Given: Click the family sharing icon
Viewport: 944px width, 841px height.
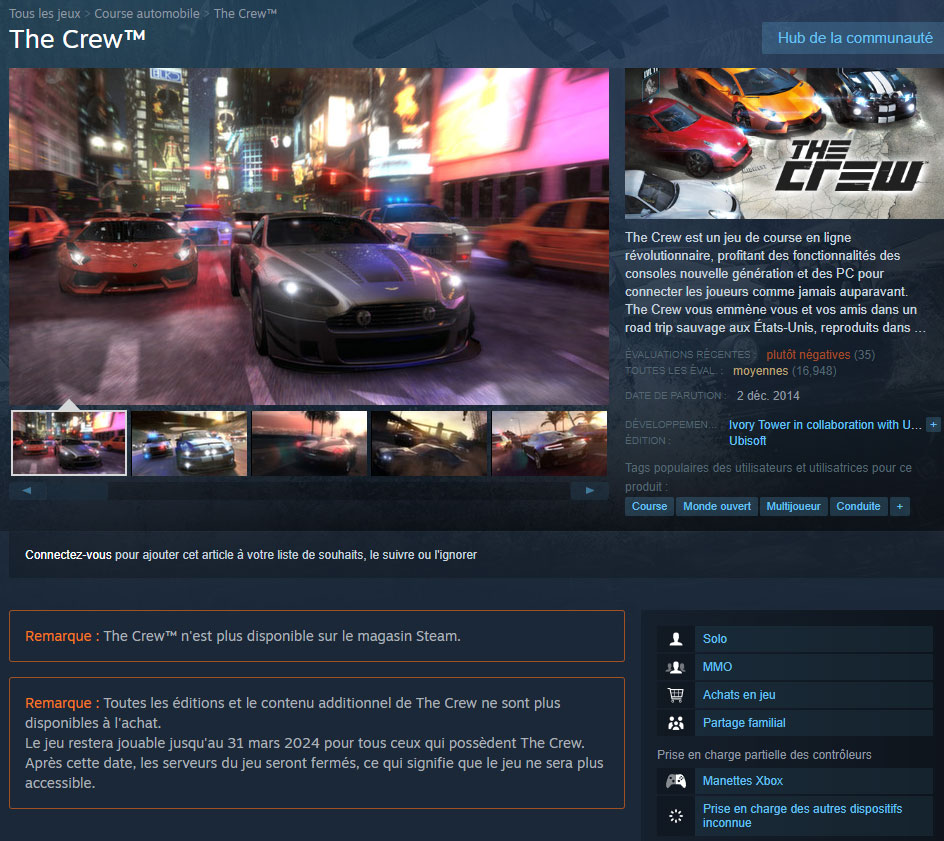Looking at the screenshot, I should coord(675,722).
